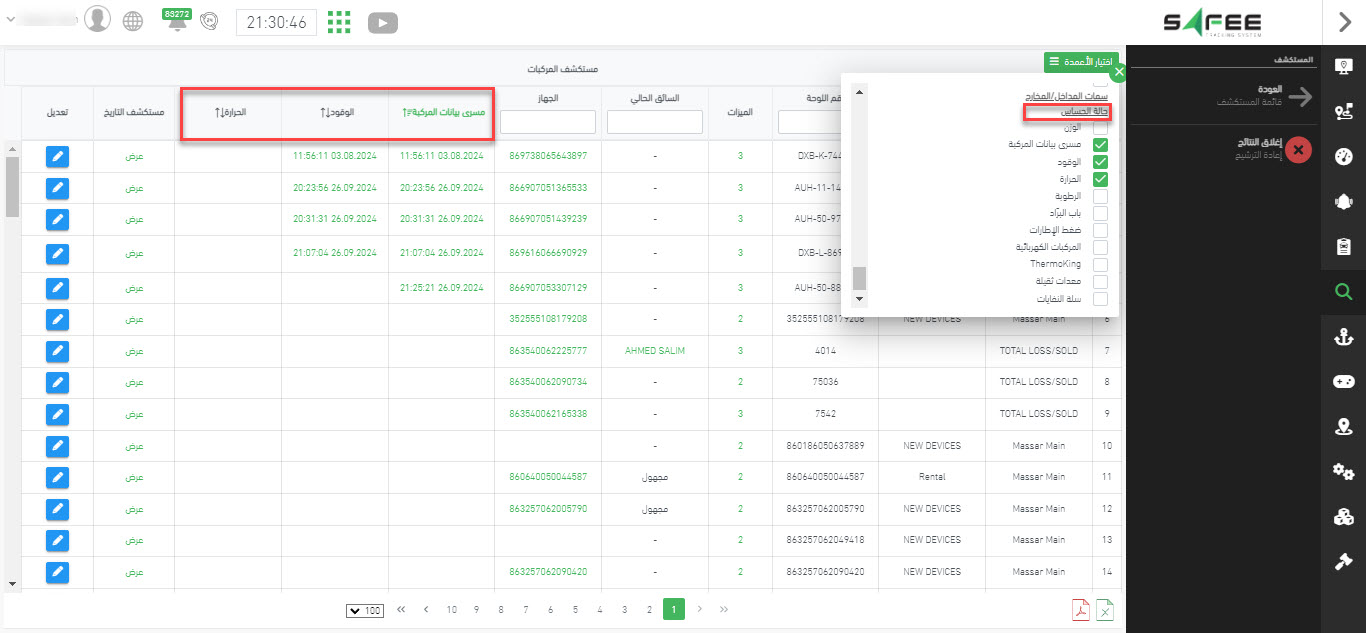
Task: Open the 100 rows-per-page dropdown
Action: (365, 610)
